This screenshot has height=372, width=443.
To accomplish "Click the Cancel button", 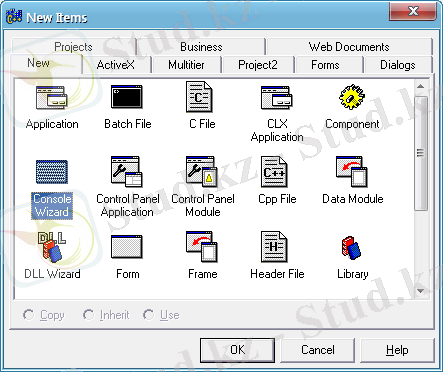I will click(317, 350).
